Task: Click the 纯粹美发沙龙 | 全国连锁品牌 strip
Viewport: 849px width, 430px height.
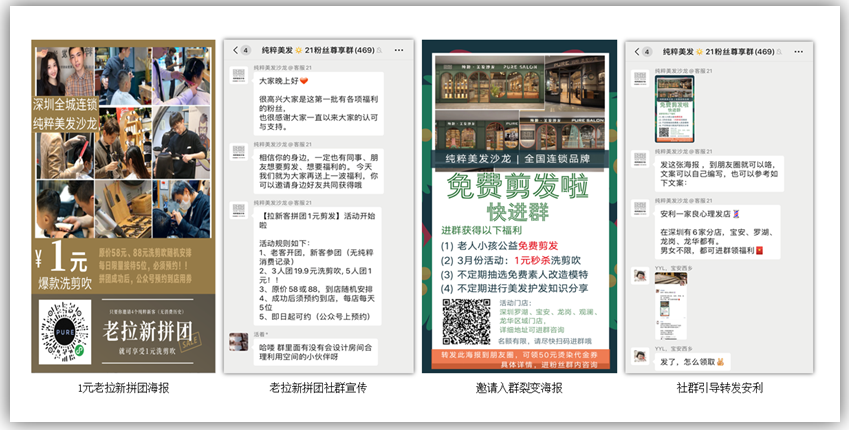Action: tap(520, 159)
